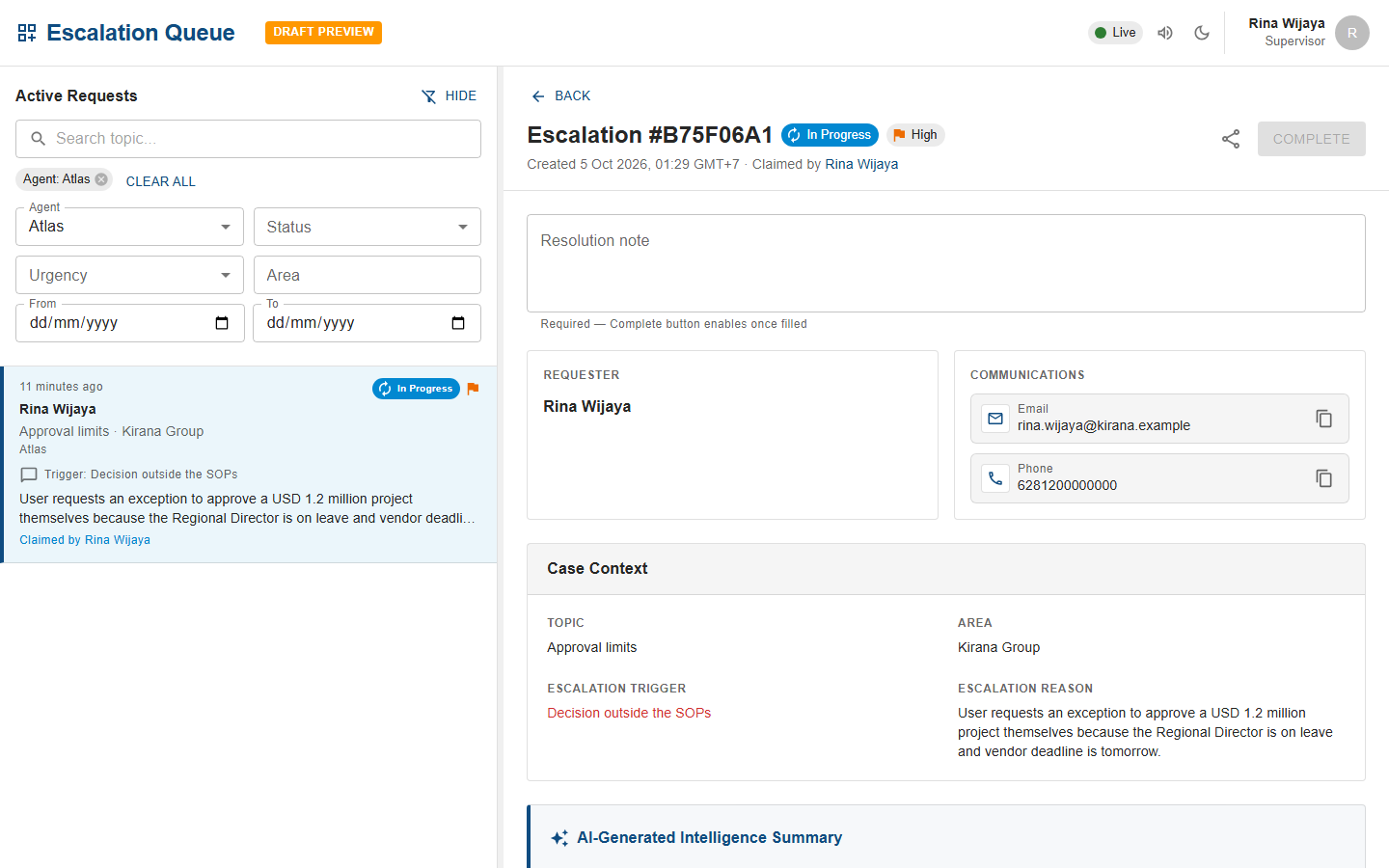Click the email envelope icon
The height and width of the screenshot is (868, 1389).
coord(995,419)
